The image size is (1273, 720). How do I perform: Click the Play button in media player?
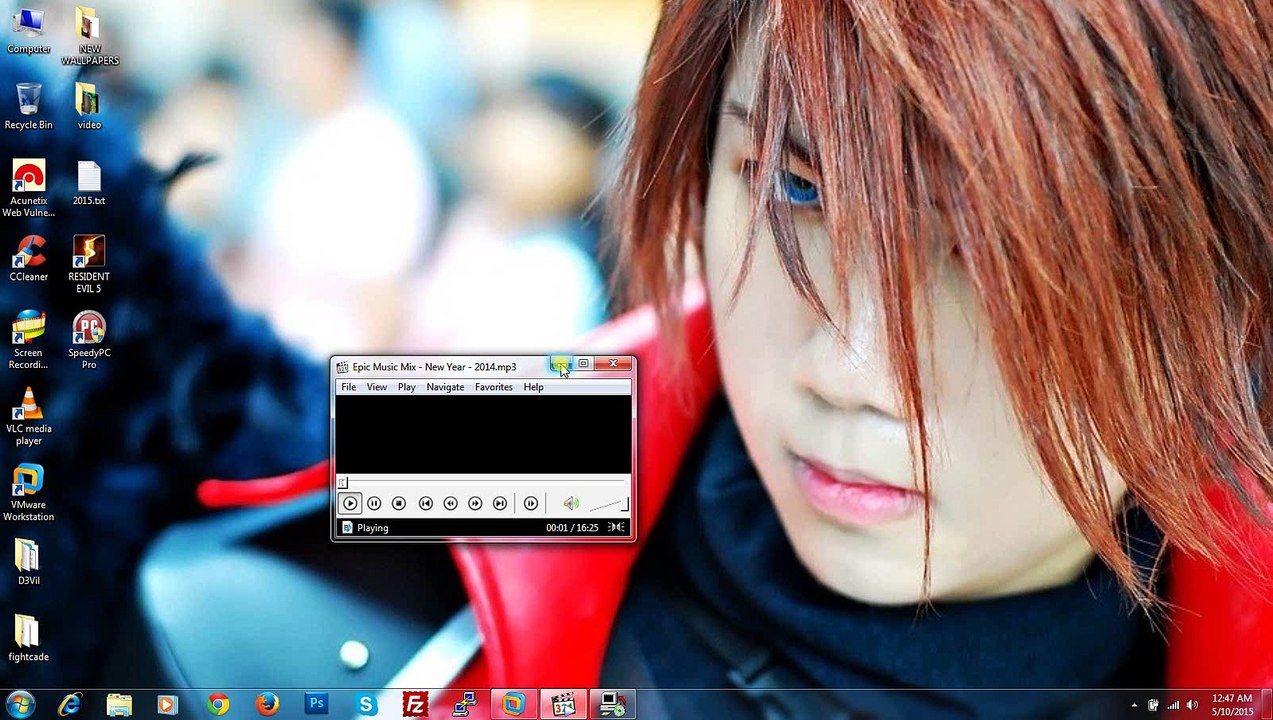click(x=349, y=504)
